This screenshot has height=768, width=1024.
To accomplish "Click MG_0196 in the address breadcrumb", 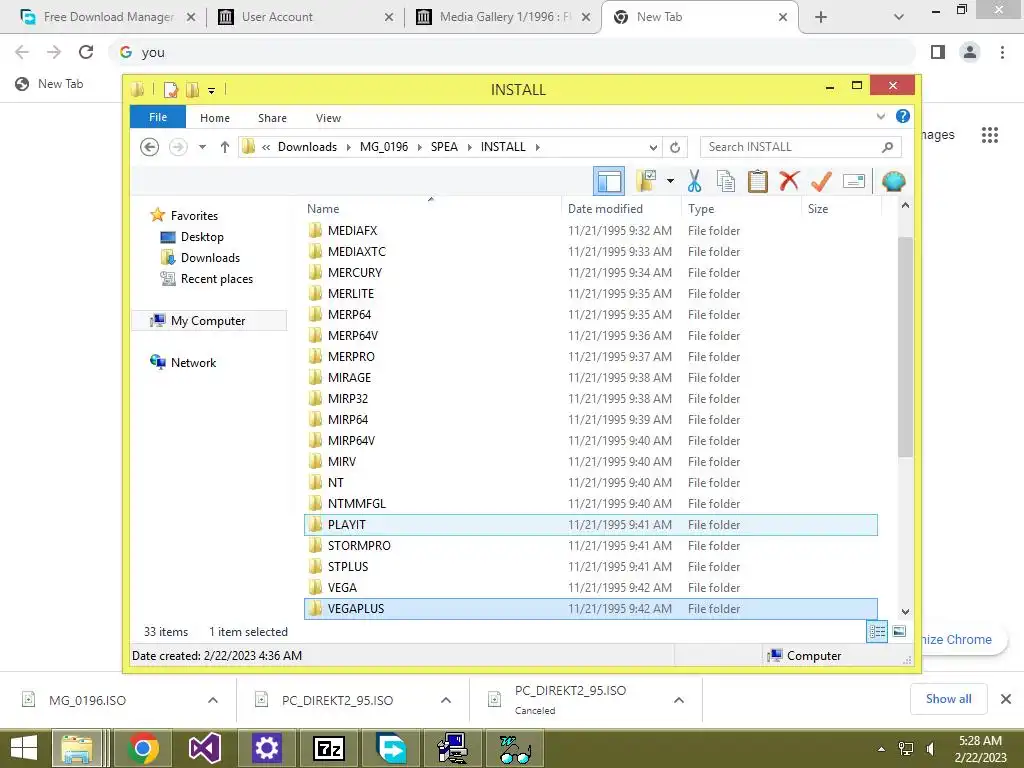I will [x=384, y=147].
